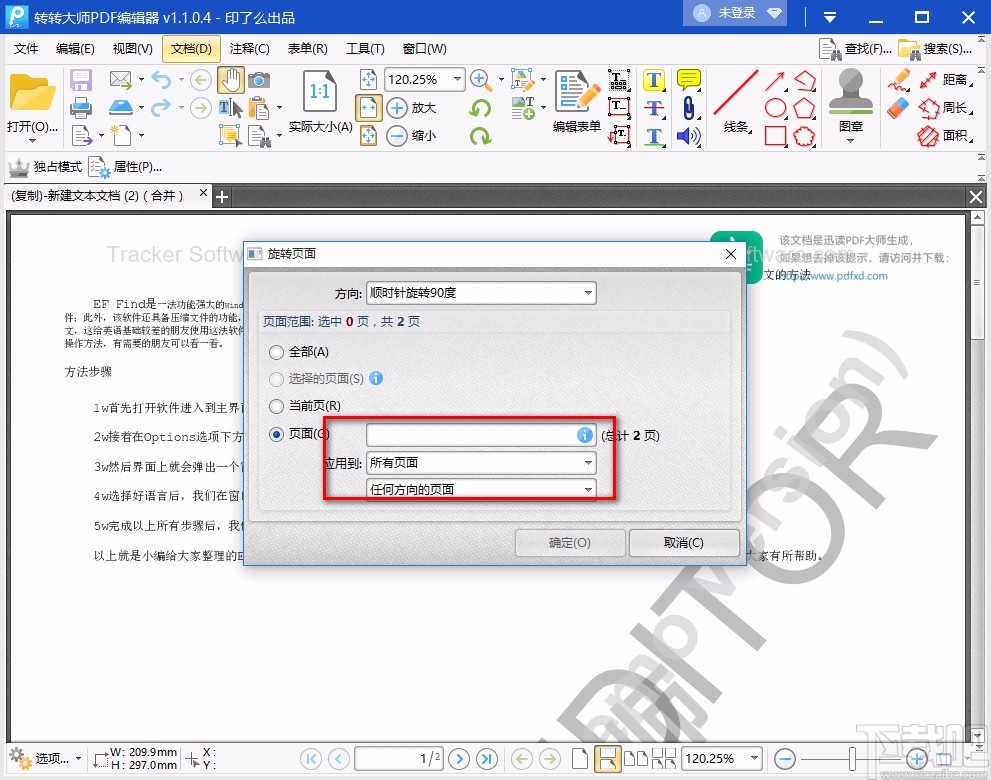
Task: Open the 顺时针旋转90度 direction dropdown
Action: (480, 292)
